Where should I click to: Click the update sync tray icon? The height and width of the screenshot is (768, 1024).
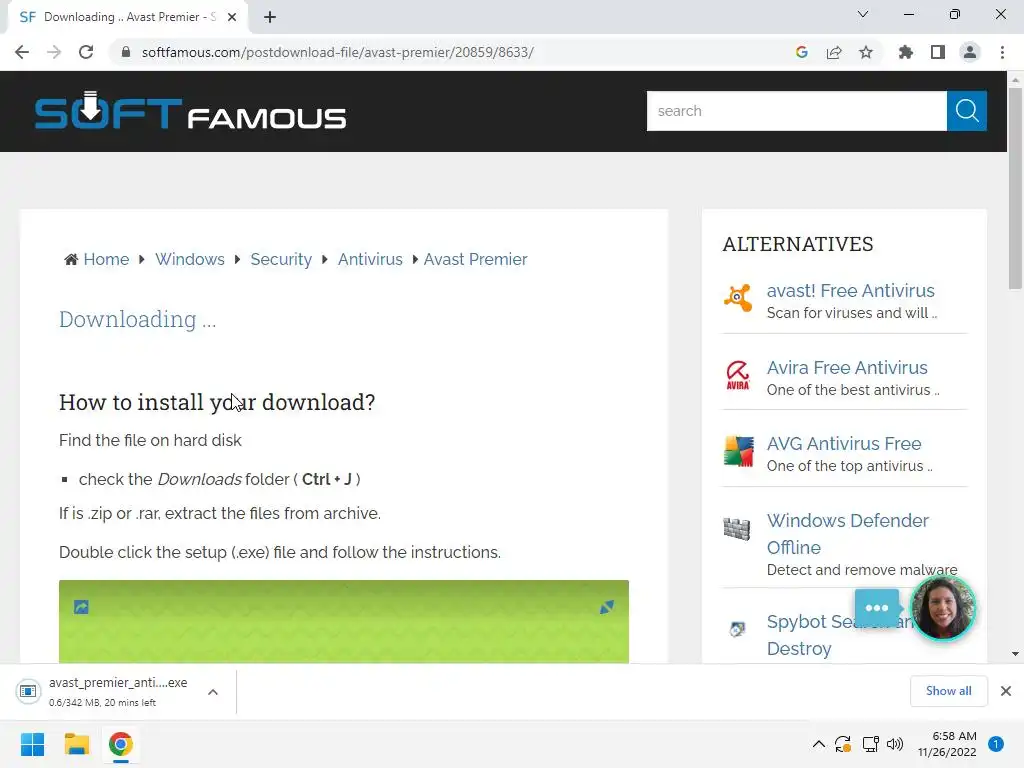(x=843, y=744)
